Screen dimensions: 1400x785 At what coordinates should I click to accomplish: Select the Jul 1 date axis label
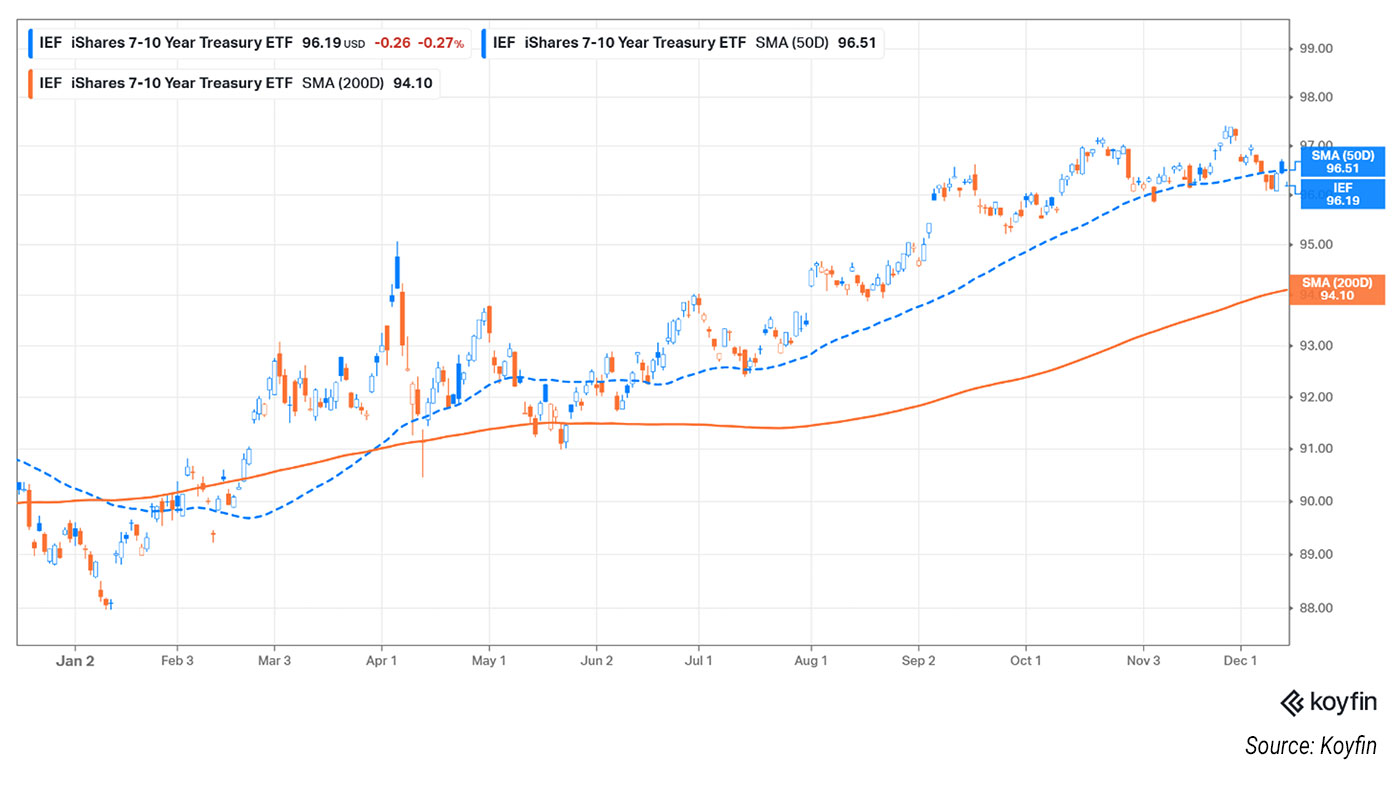pos(698,661)
